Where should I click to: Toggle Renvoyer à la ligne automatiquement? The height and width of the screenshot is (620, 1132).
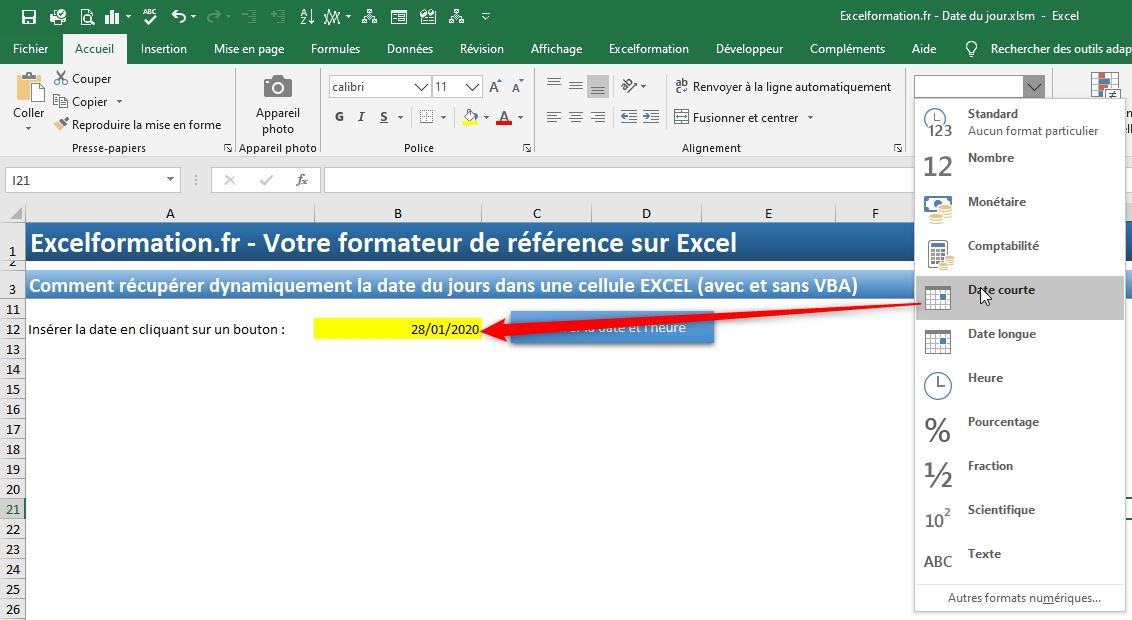[x=782, y=87]
